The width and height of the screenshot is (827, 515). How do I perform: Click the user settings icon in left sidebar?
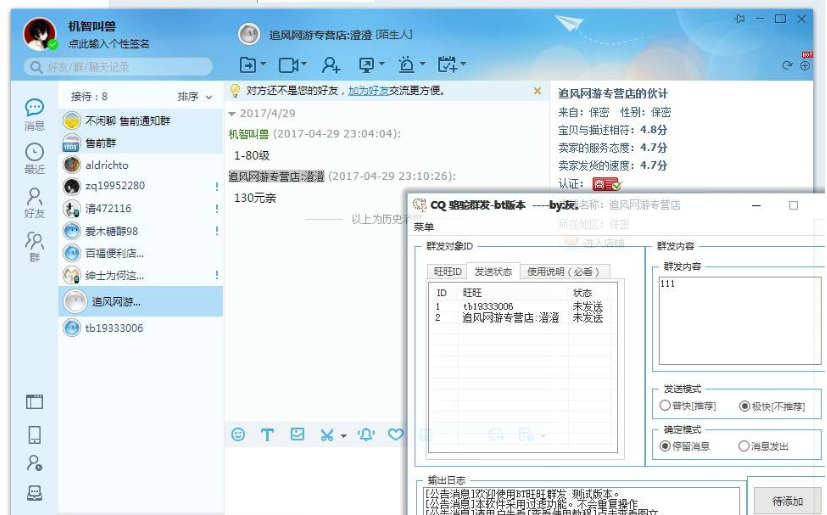tap(35, 463)
